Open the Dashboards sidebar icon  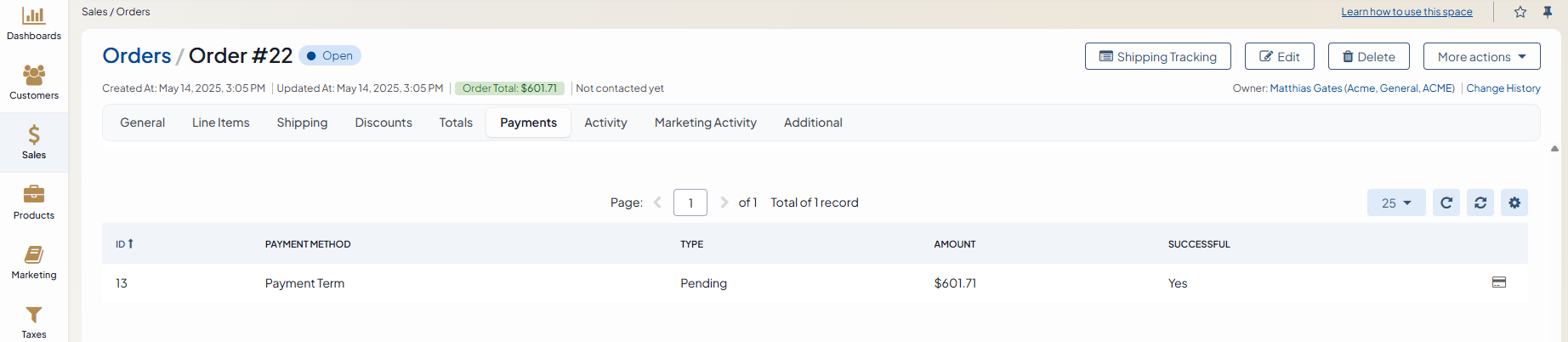point(34,16)
